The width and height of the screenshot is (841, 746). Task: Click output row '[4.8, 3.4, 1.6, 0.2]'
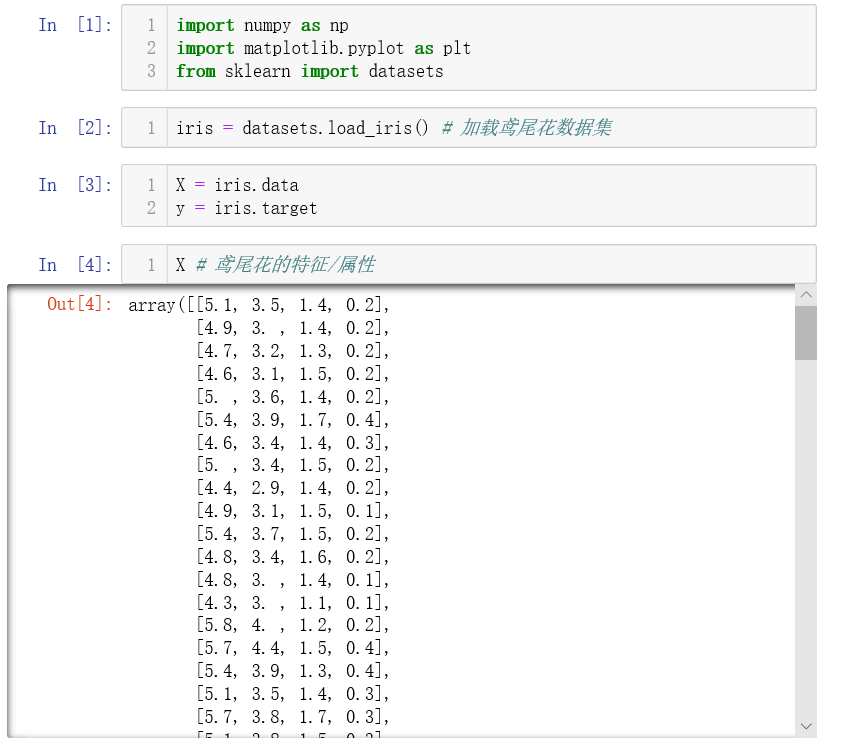click(x=292, y=557)
